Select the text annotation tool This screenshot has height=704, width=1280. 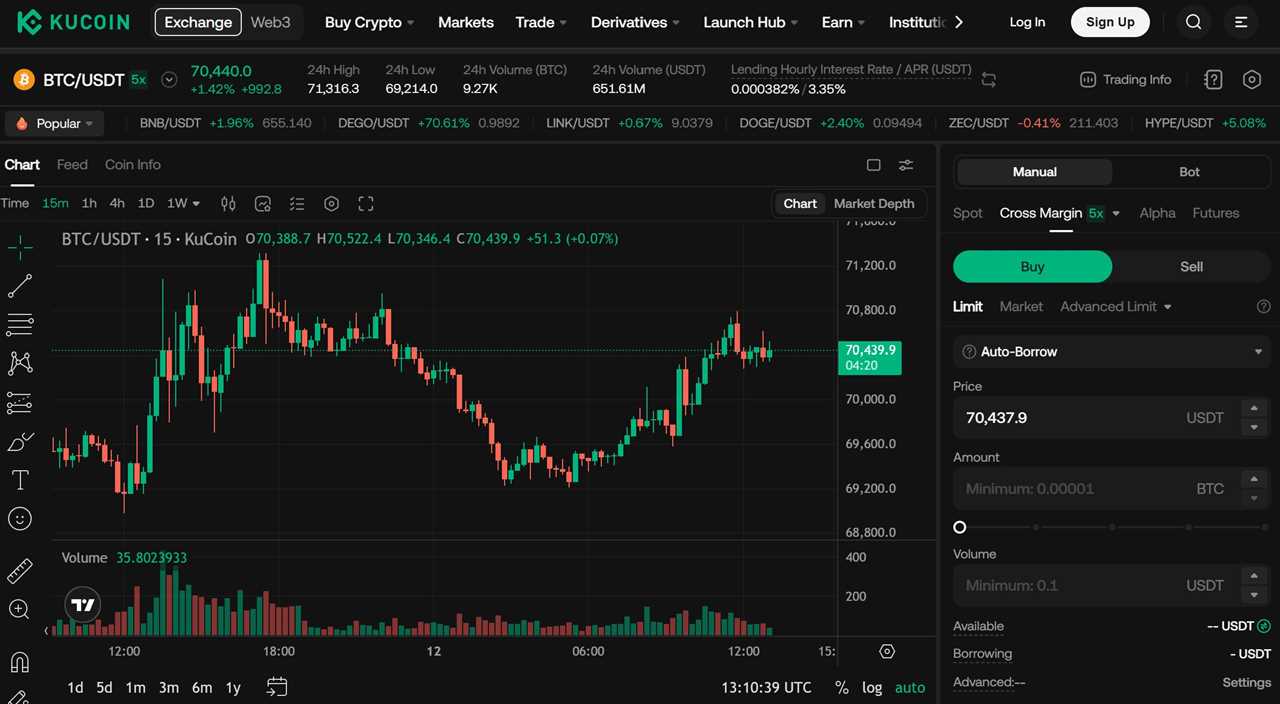(x=20, y=480)
